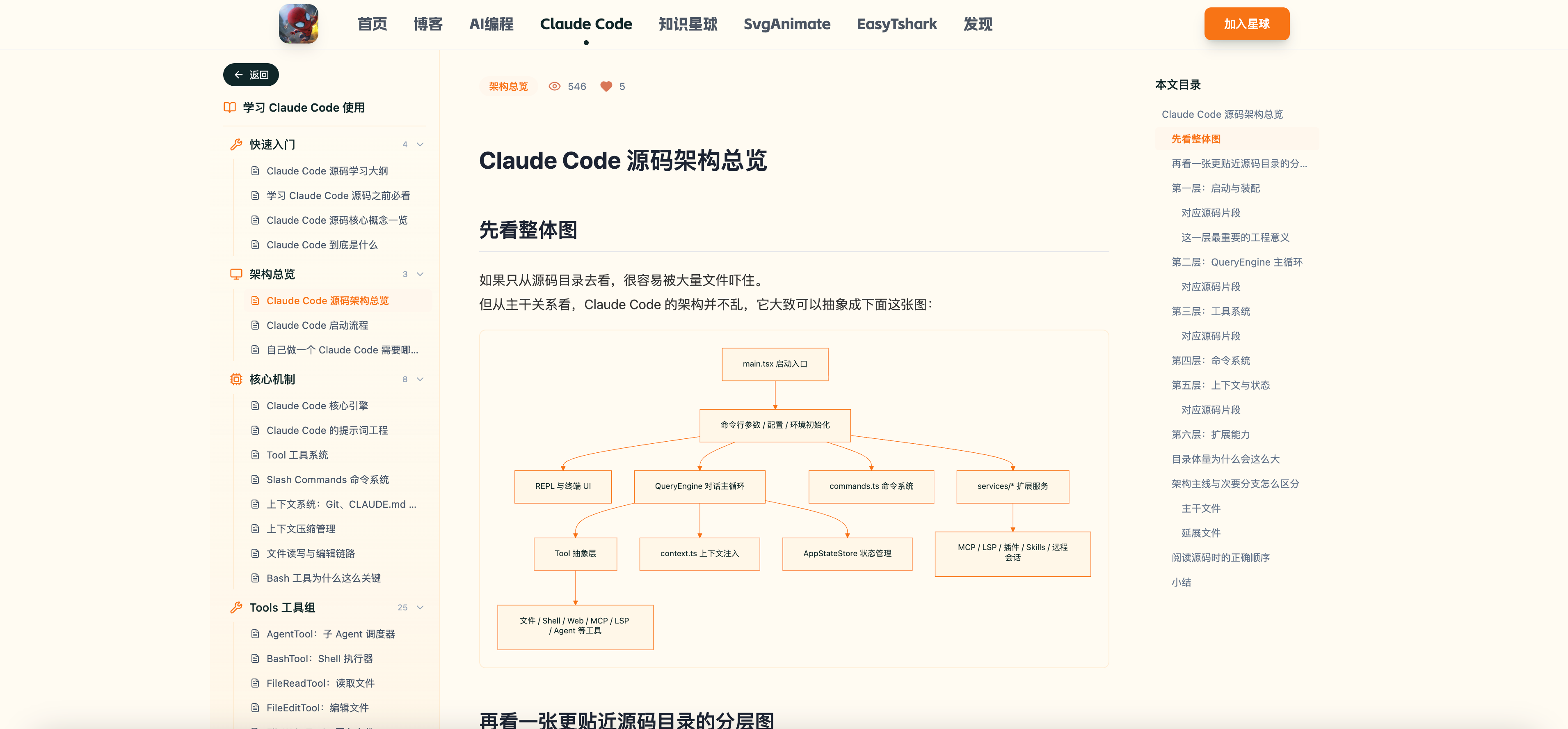
Task: Open the 知识星球 navigation tab
Action: pos(688,24)
